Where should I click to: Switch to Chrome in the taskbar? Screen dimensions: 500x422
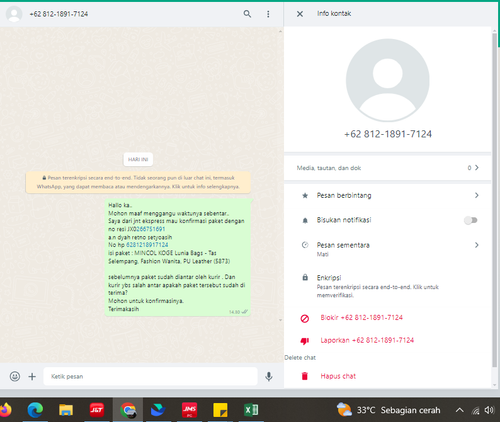pos(128,410)
